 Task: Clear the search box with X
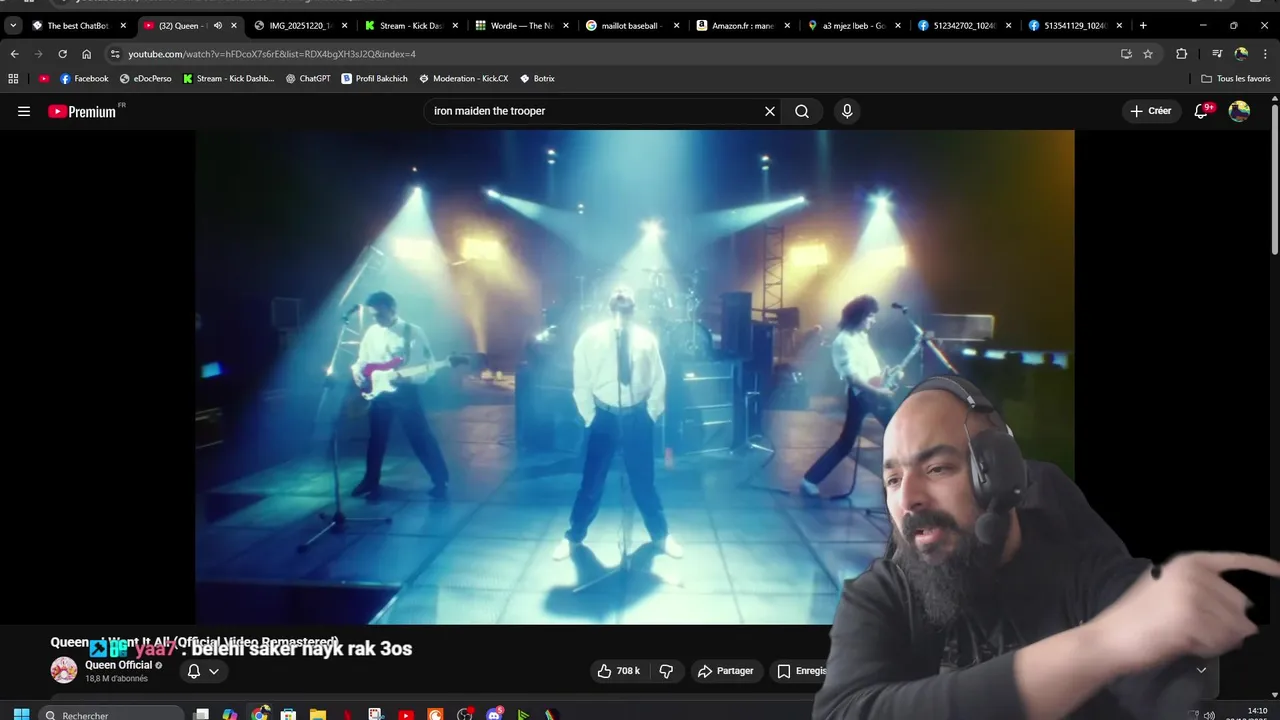tap(770, 111)
